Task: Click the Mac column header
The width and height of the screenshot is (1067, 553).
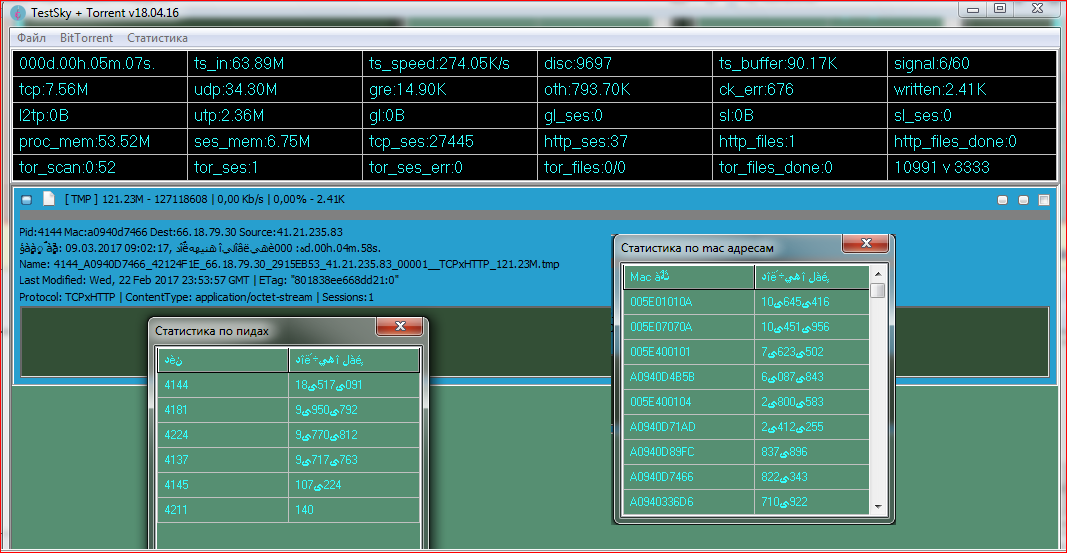Action: [x=688, y=277]
